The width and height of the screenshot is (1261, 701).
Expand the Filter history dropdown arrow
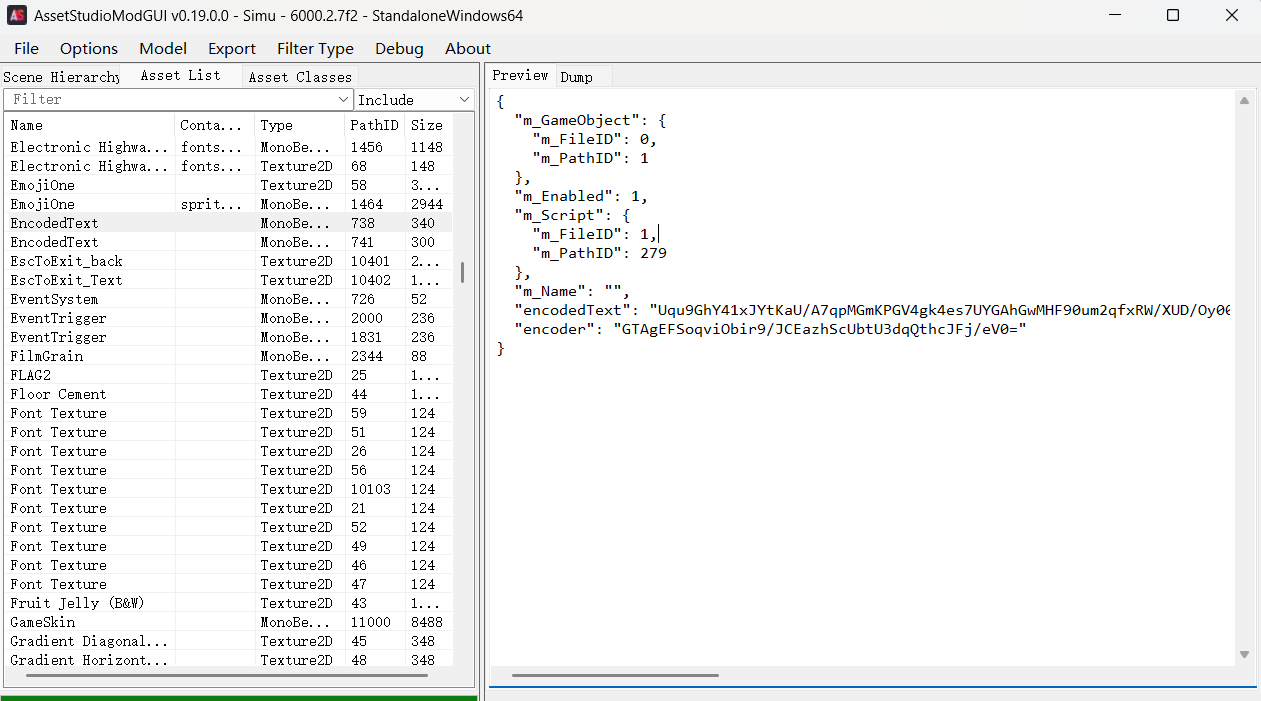click(345, 100)
